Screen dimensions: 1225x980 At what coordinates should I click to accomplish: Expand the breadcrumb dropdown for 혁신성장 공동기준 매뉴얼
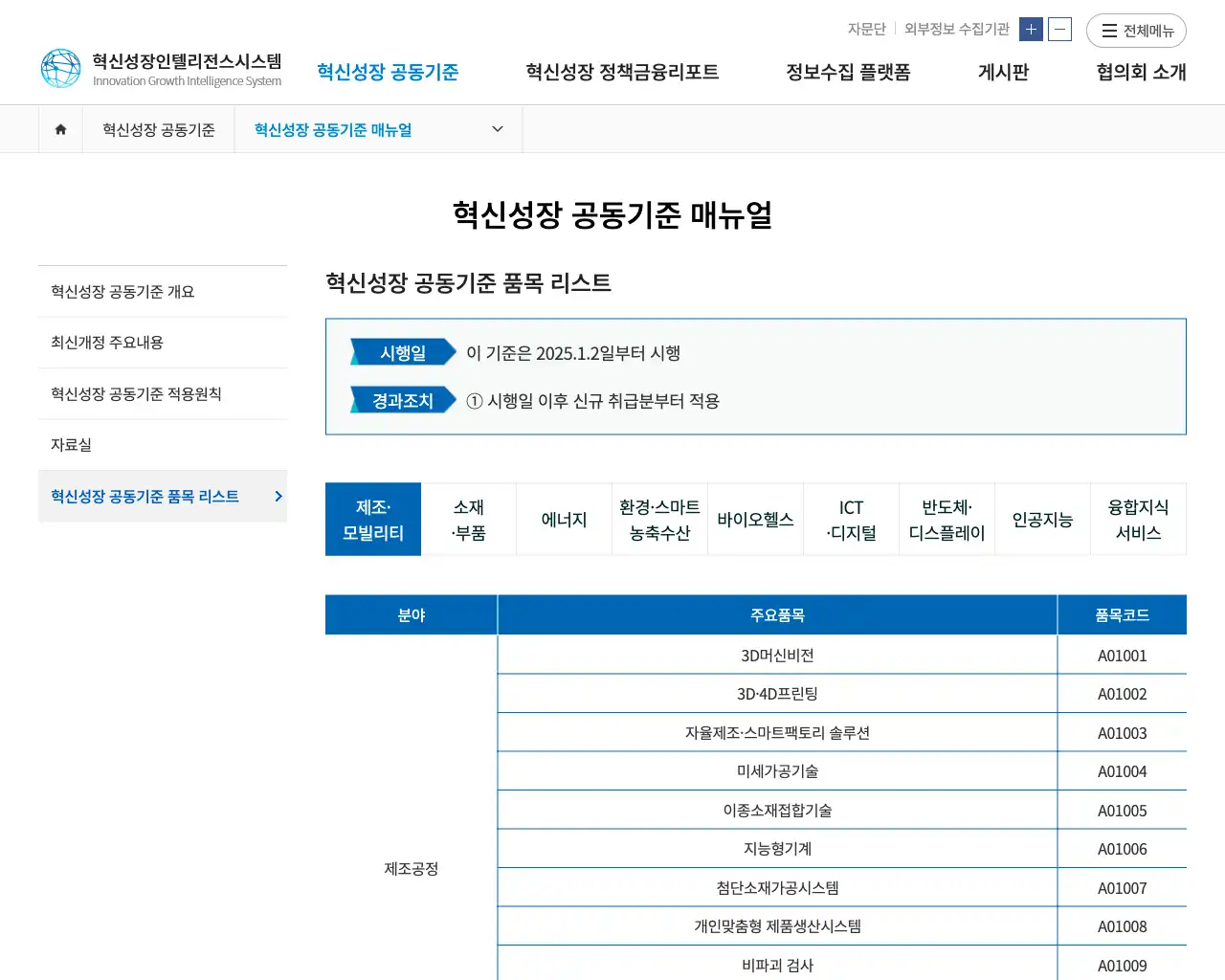[x=496, y=129]
